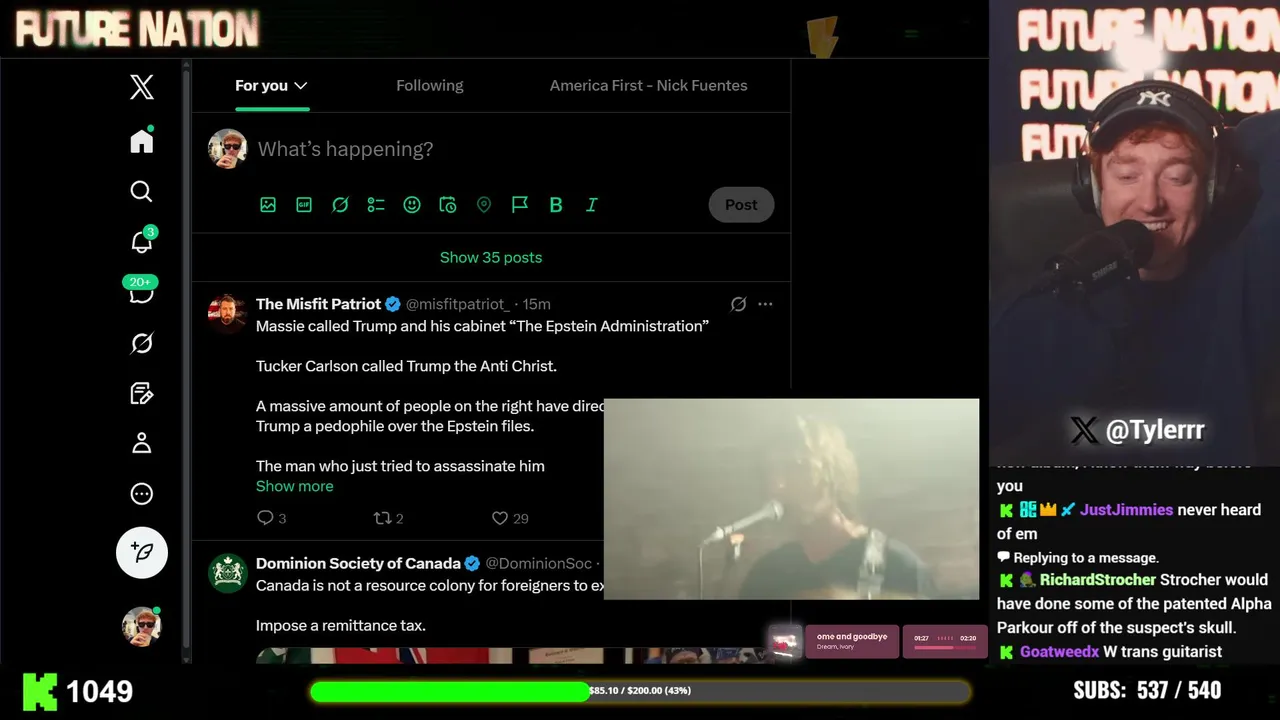Screen dimensions: 1280x720
Task: Click Show more on Misfit Patriot post
Action: tap(295, 486)
